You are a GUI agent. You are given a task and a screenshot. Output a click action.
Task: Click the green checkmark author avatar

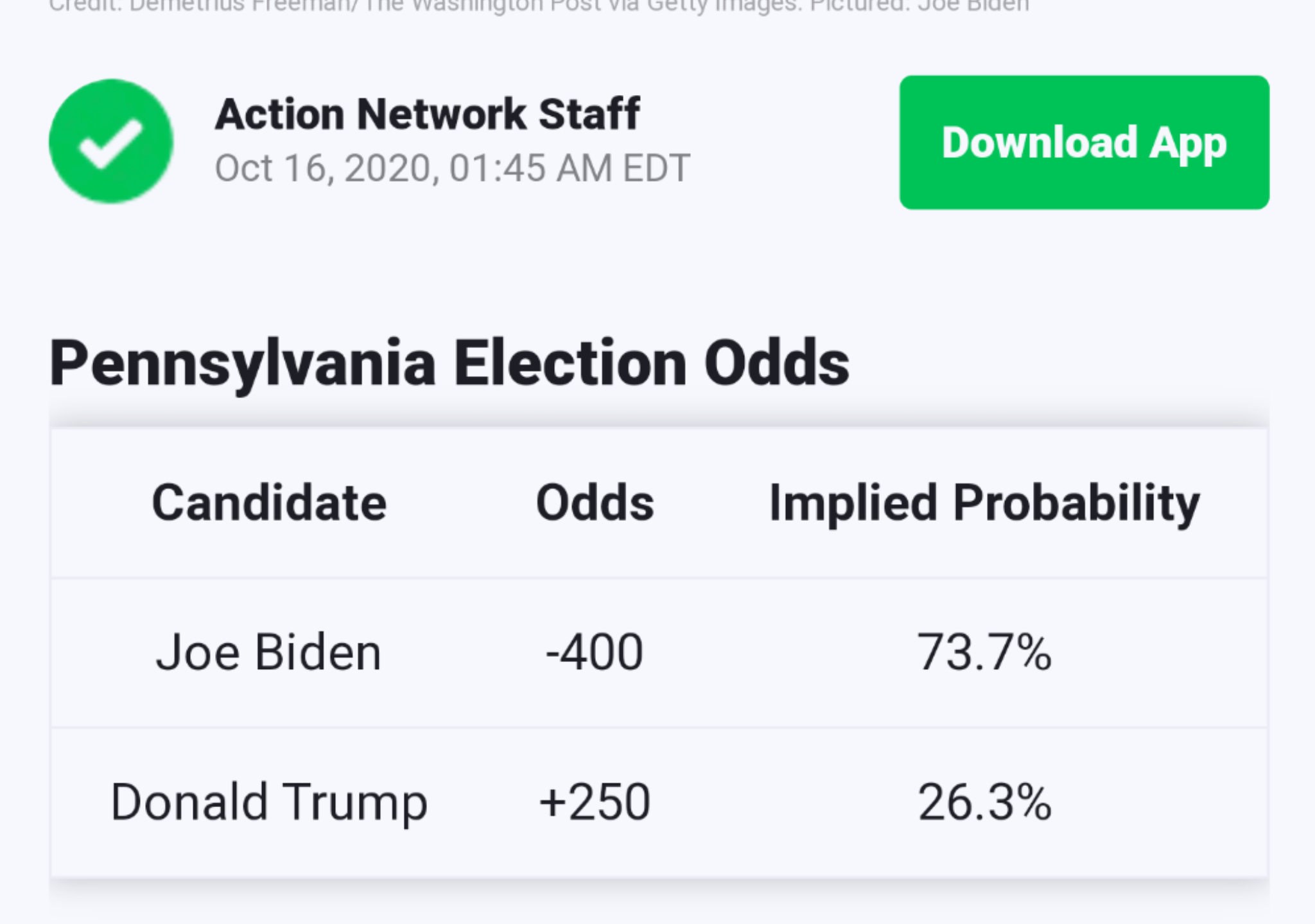(x=111, y=142)
